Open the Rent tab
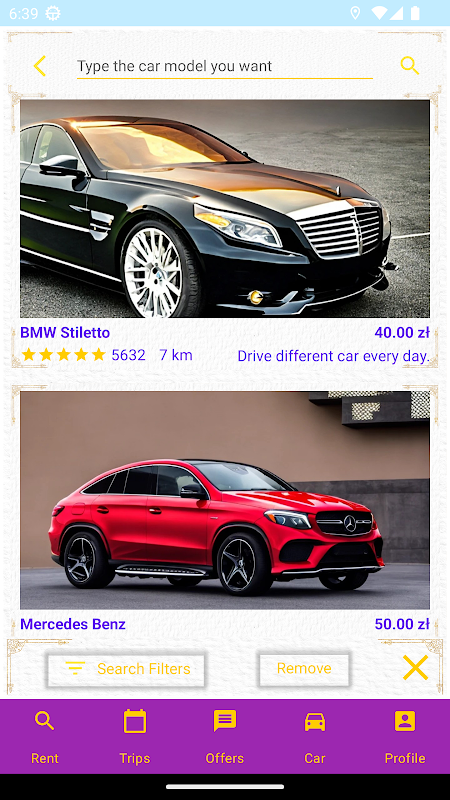Screen dimensions: 450x800 point(45,736)
